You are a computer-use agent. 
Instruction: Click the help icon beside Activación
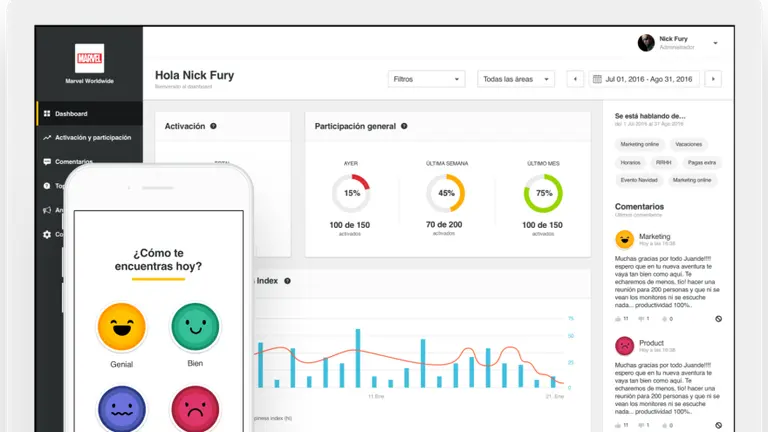(214, 126)
